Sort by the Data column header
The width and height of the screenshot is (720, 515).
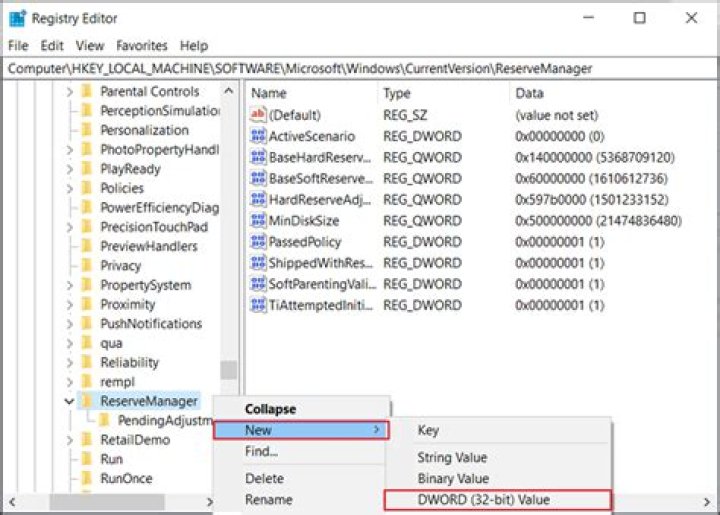[x=529, y=93]
